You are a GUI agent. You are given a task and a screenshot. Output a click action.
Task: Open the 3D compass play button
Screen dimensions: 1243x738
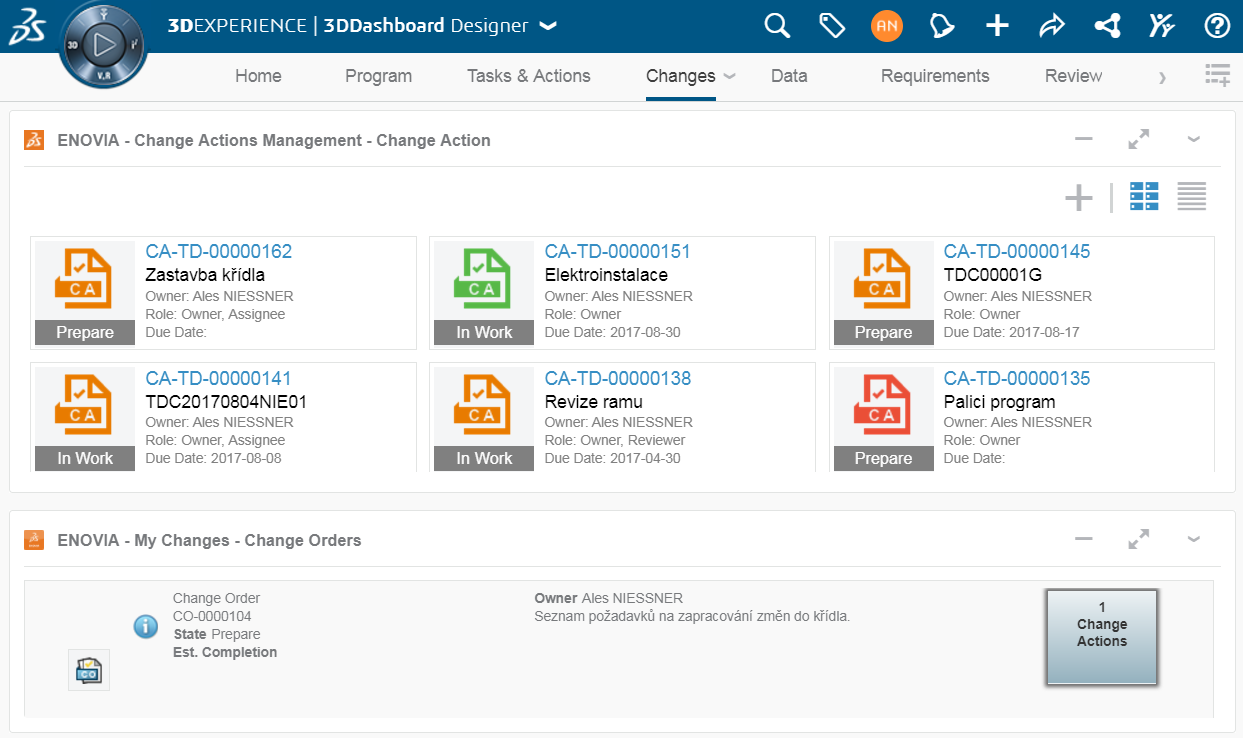point(103,44)
